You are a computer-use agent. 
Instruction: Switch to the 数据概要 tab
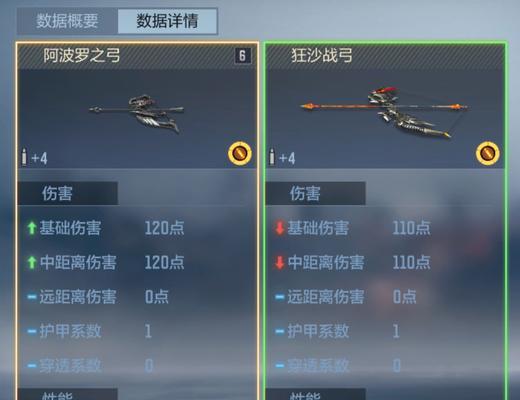67,21
